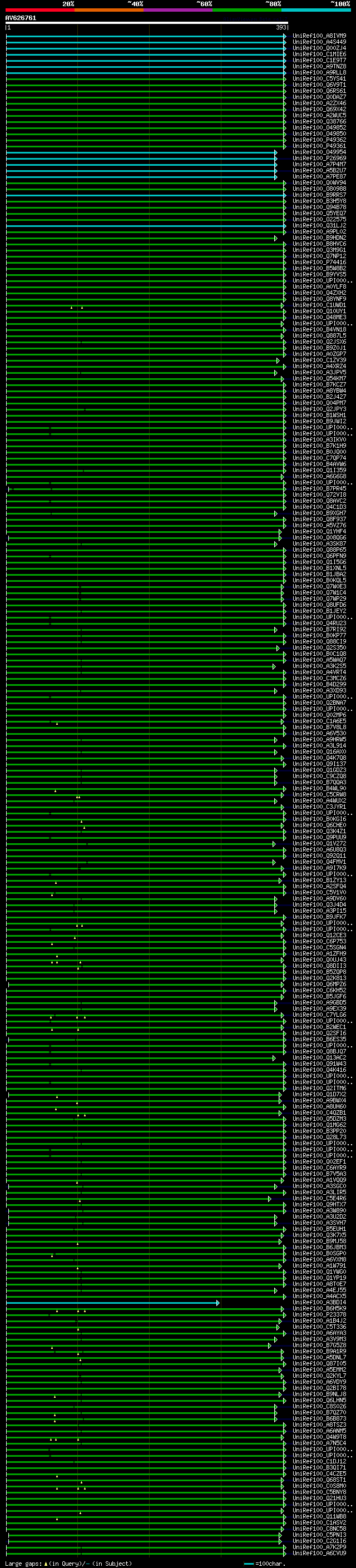This screenshot has width=356, height=1568.
Task: Select the UniRef100_B7RI92 label
Action: pyautogui.click(x=319, y=630)
